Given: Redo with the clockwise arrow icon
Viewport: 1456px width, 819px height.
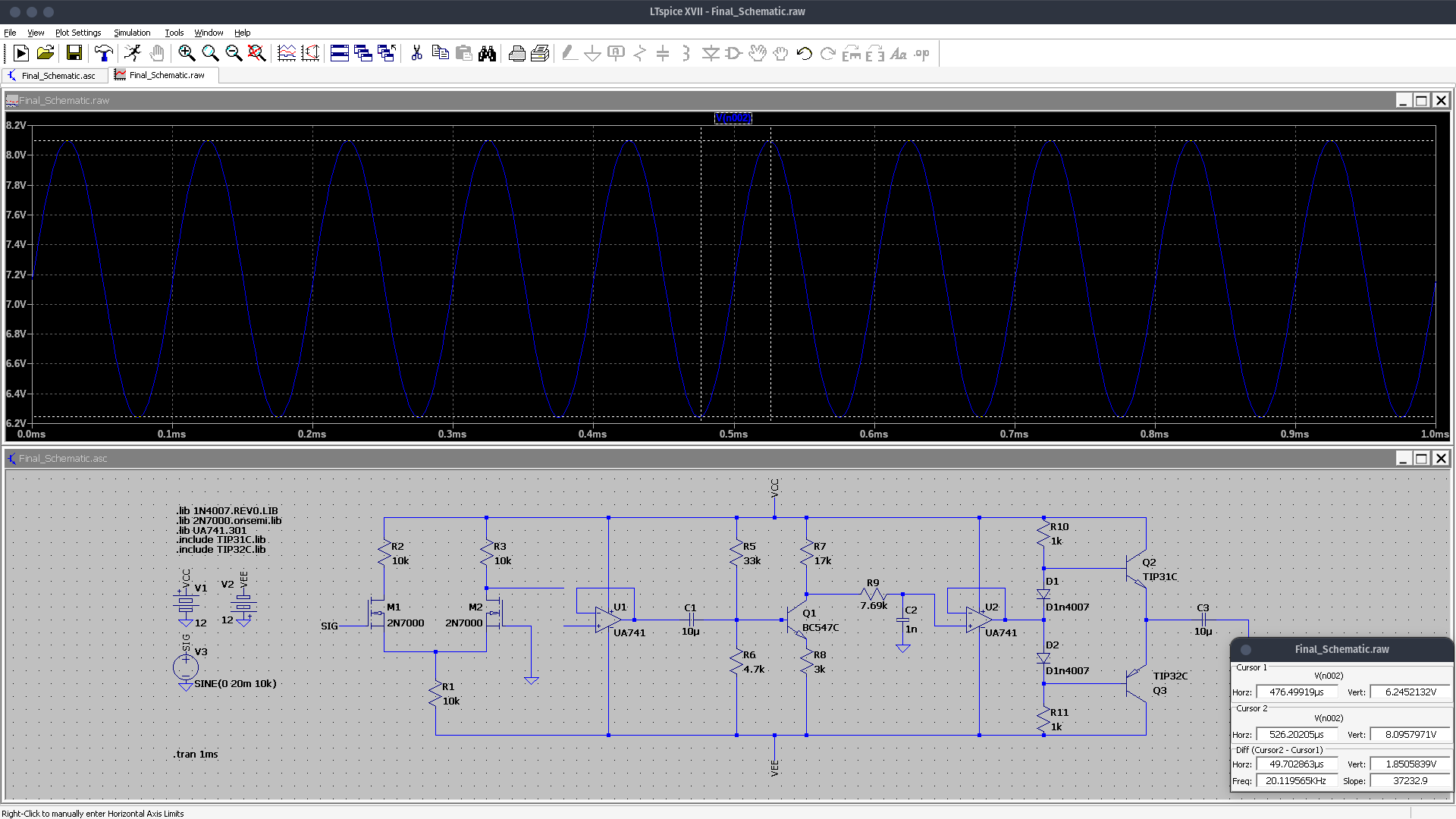Looking at the screenshot, I should (x=828, y=53).
